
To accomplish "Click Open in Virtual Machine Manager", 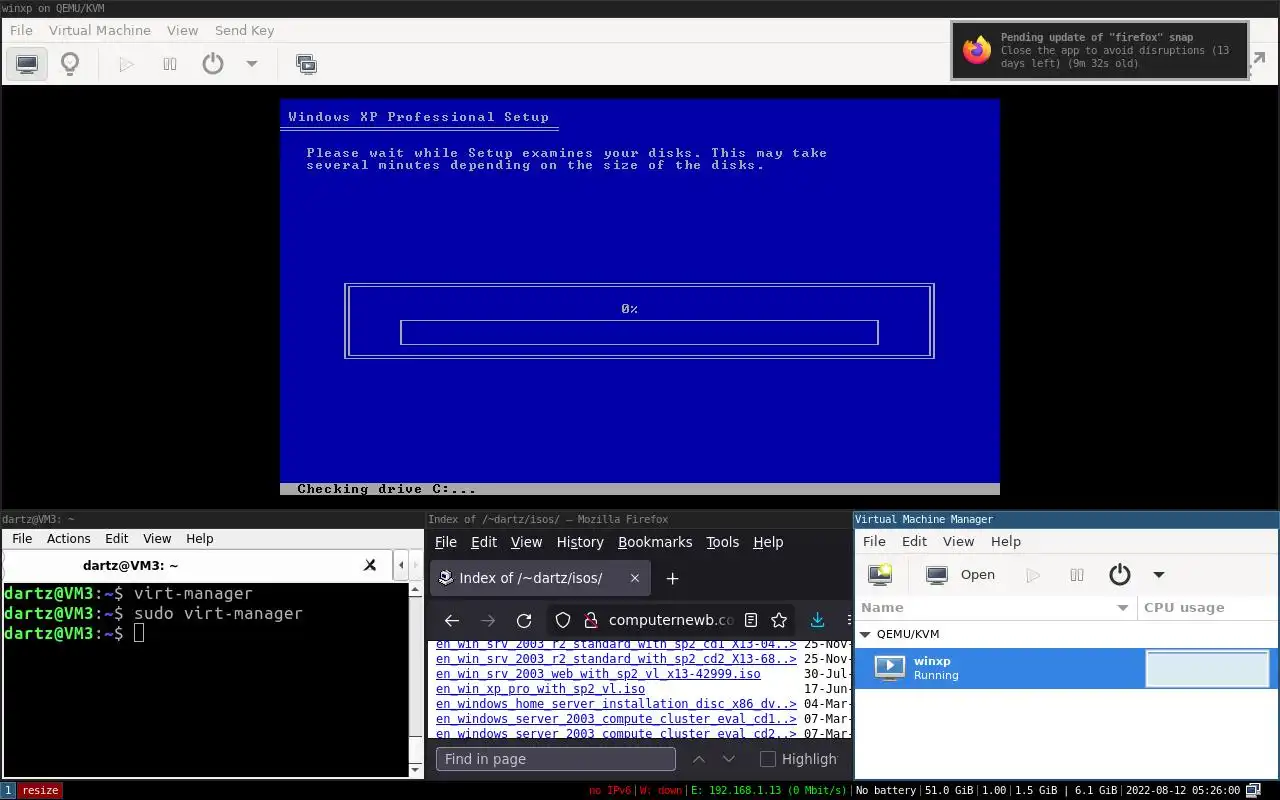I will pos(960,575).
